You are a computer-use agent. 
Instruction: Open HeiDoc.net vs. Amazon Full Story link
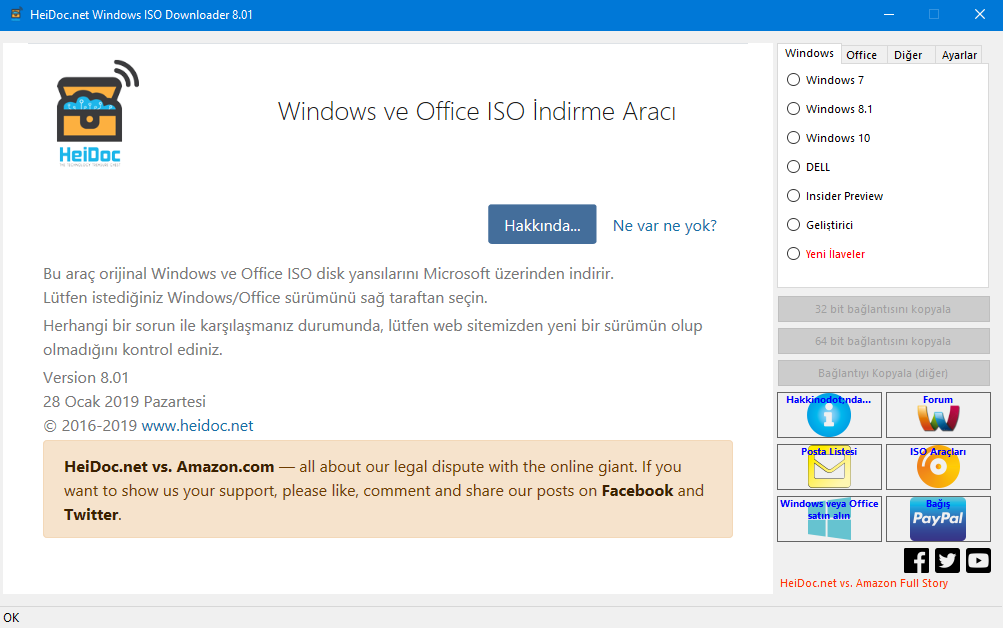864,583
